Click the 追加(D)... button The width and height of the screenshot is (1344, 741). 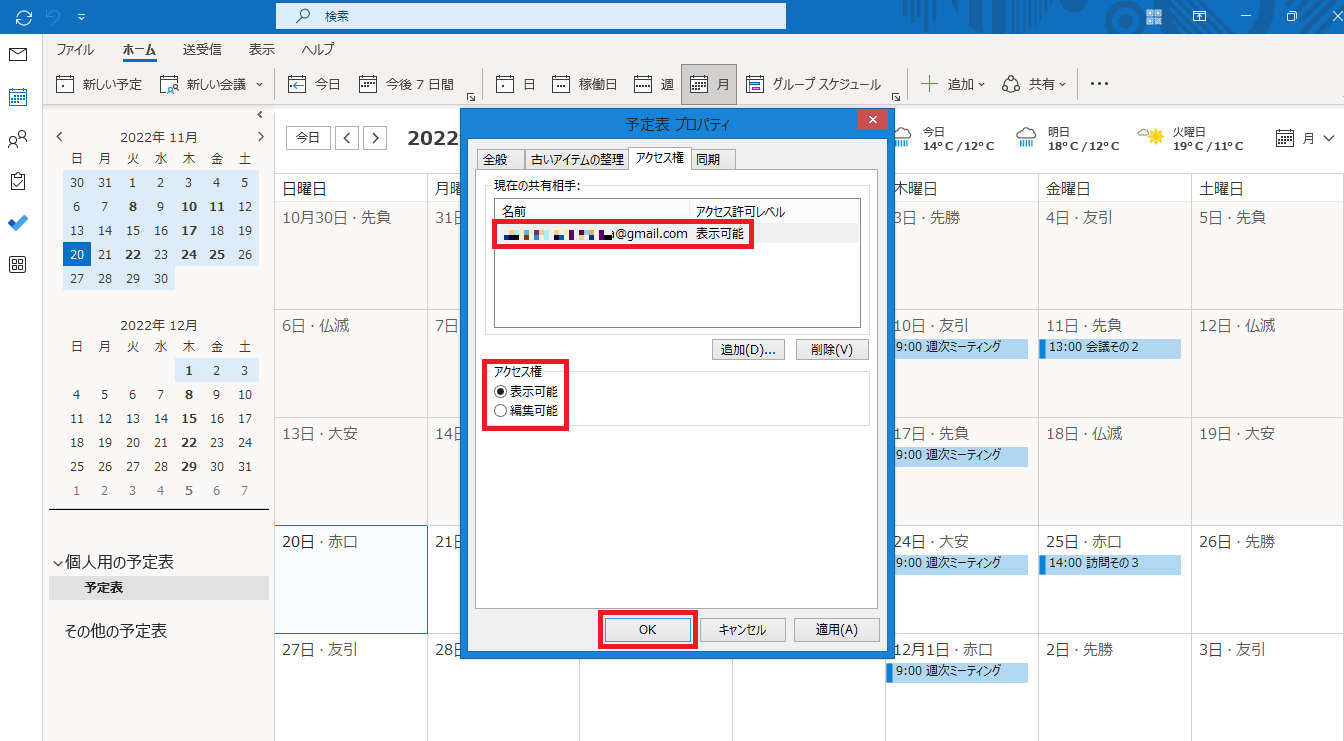tap(748, 350)
